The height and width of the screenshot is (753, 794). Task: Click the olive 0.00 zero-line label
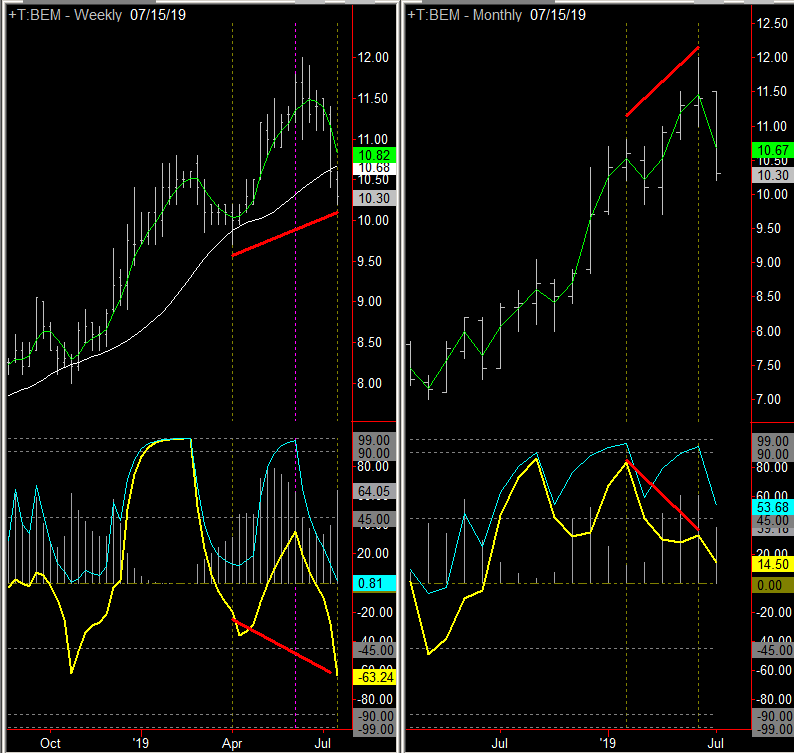[x=773, y=585]
